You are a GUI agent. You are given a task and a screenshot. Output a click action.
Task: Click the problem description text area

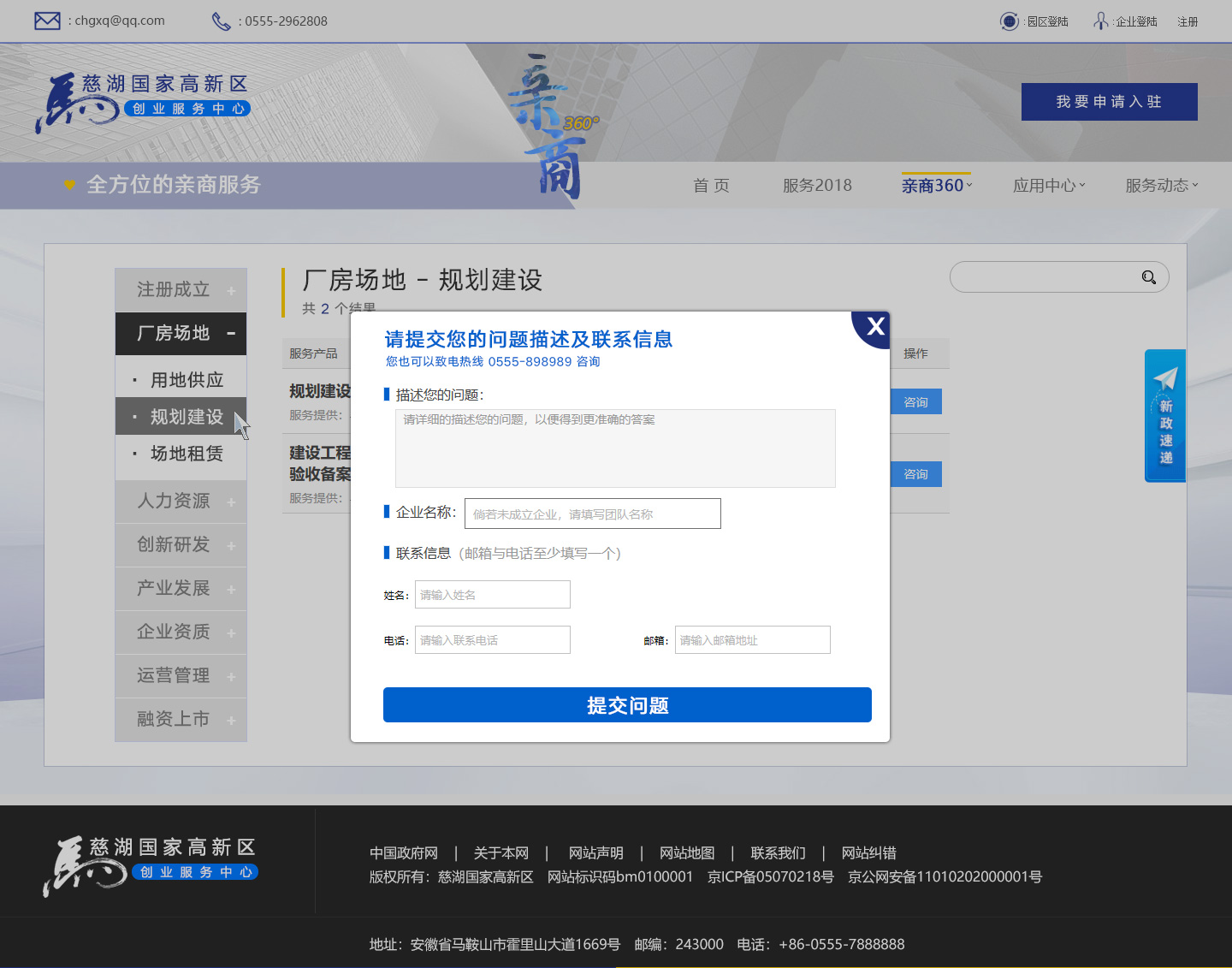(x=615, y=448)
